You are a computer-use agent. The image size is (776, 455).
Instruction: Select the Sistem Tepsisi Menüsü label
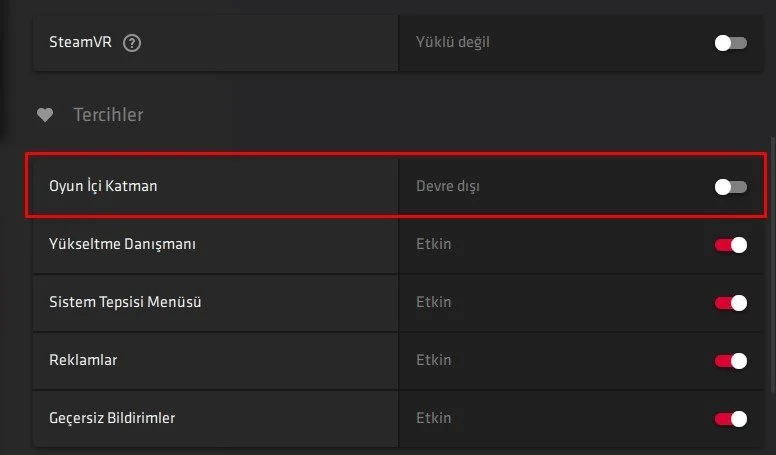point(125,302)
